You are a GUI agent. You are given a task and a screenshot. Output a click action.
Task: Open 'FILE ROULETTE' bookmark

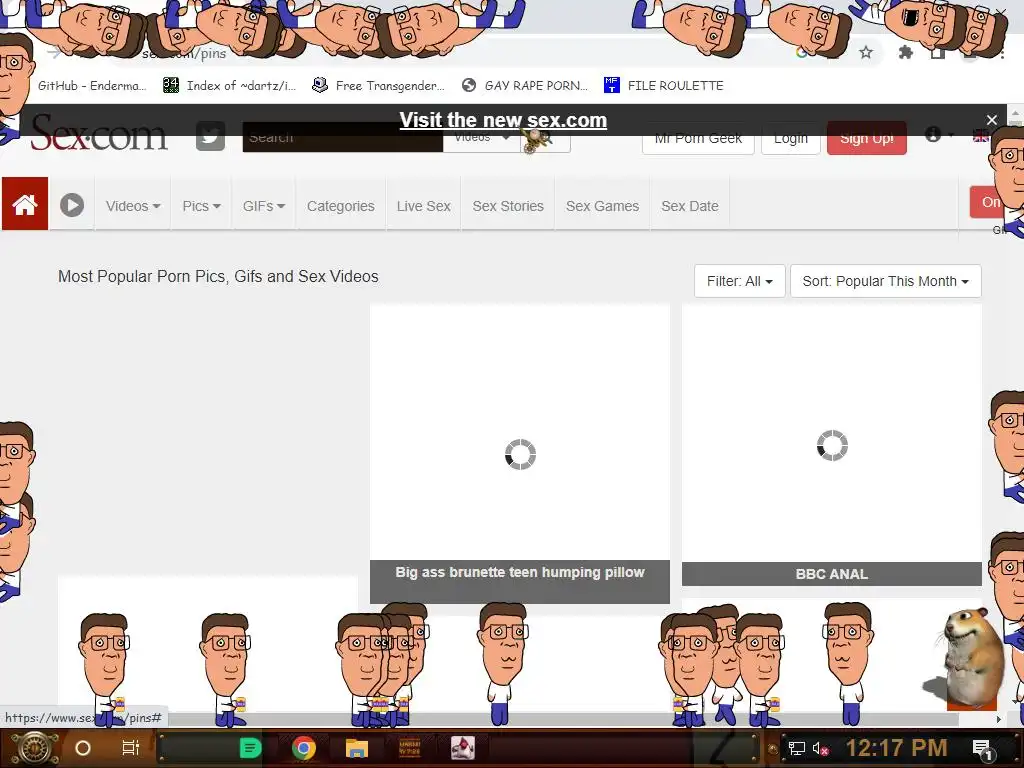(664, 86)
